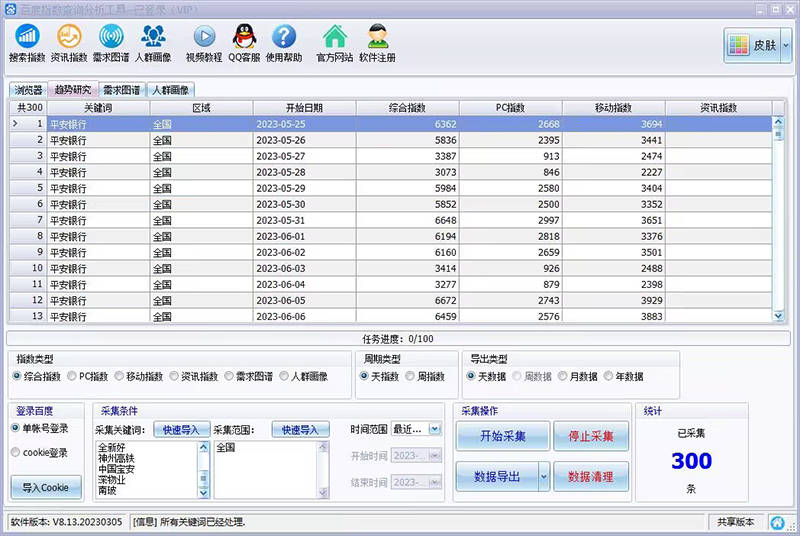Select 需求图谱 index type radio

(x=249, y=376)
